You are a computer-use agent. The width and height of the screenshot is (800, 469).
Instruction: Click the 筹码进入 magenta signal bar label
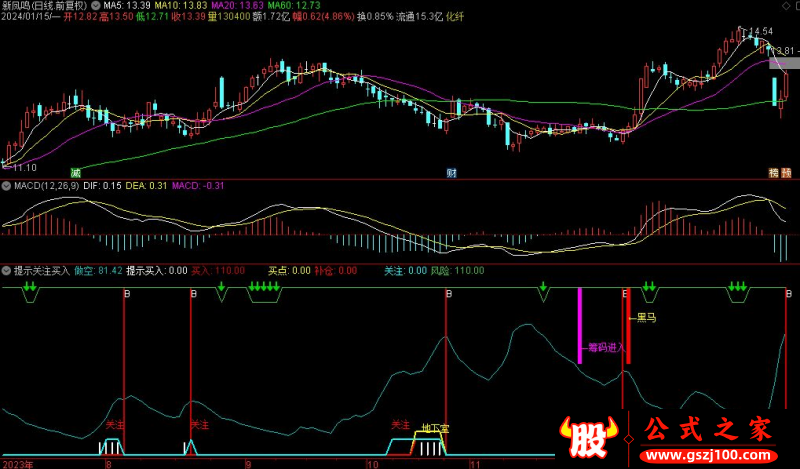pyautogui.click(x=605, y=348)
